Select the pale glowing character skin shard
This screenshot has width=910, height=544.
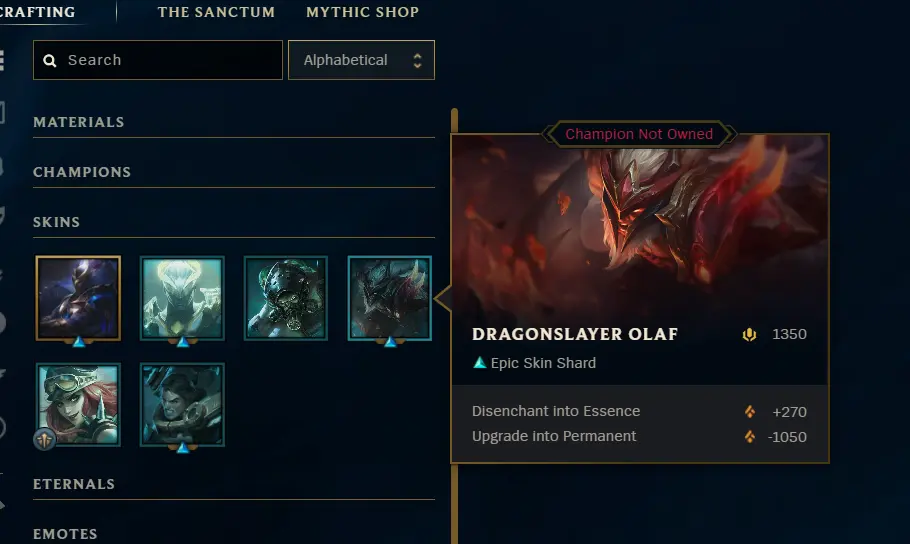(x=182, y=298)
